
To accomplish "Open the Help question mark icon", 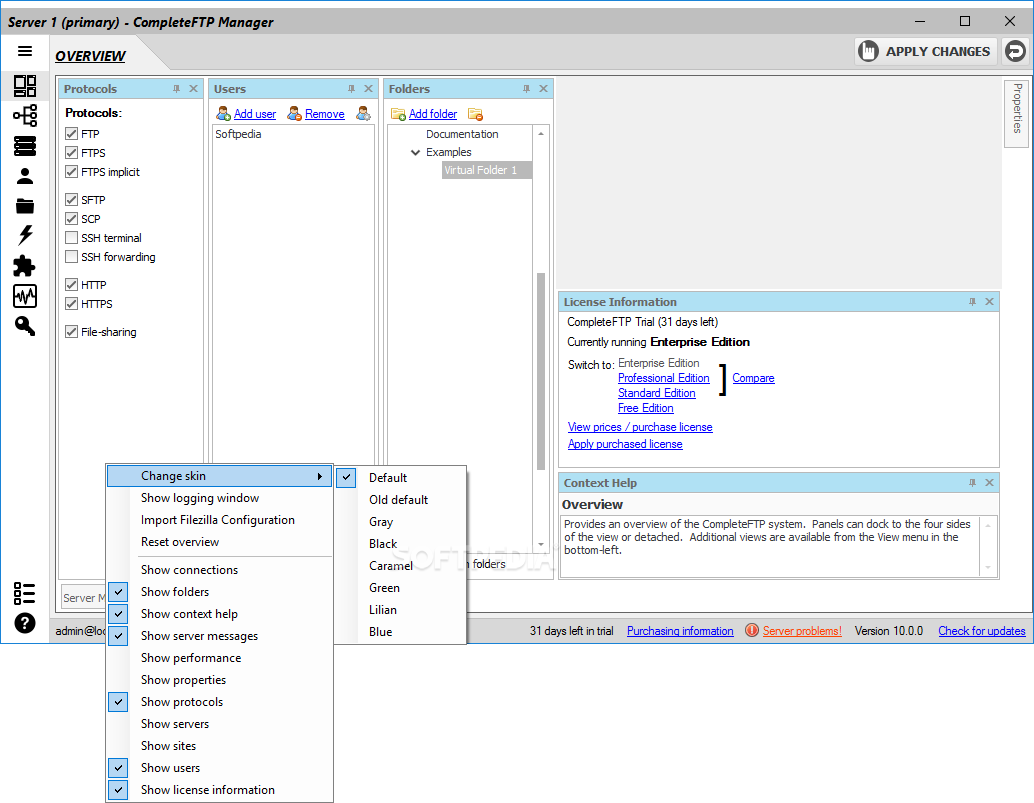I will click(25, 623).
